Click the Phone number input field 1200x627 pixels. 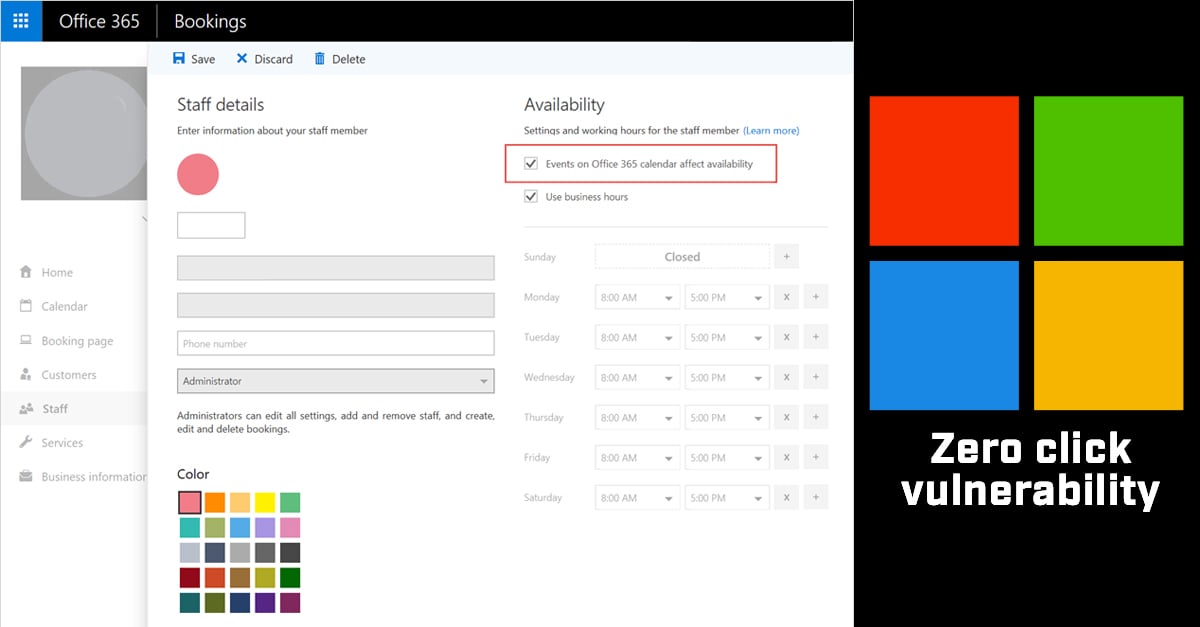click(336, 343)
